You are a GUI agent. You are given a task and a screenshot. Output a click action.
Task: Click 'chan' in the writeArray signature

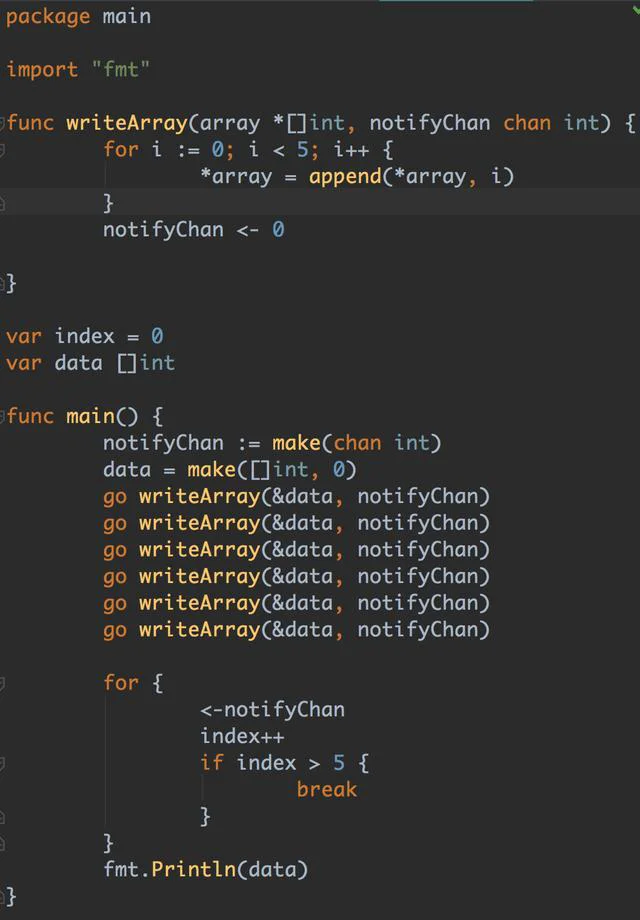coord(527,123)
